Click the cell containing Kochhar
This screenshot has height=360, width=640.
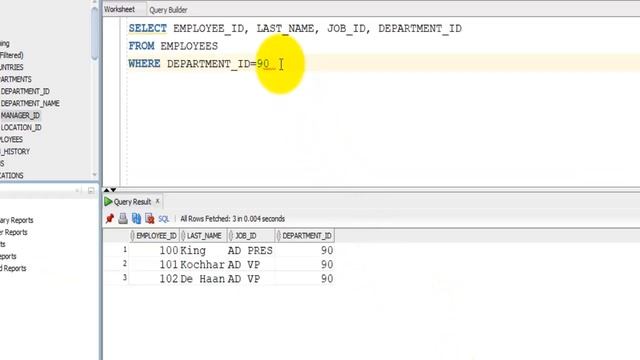pyautogui.click(x=203, y=265)
